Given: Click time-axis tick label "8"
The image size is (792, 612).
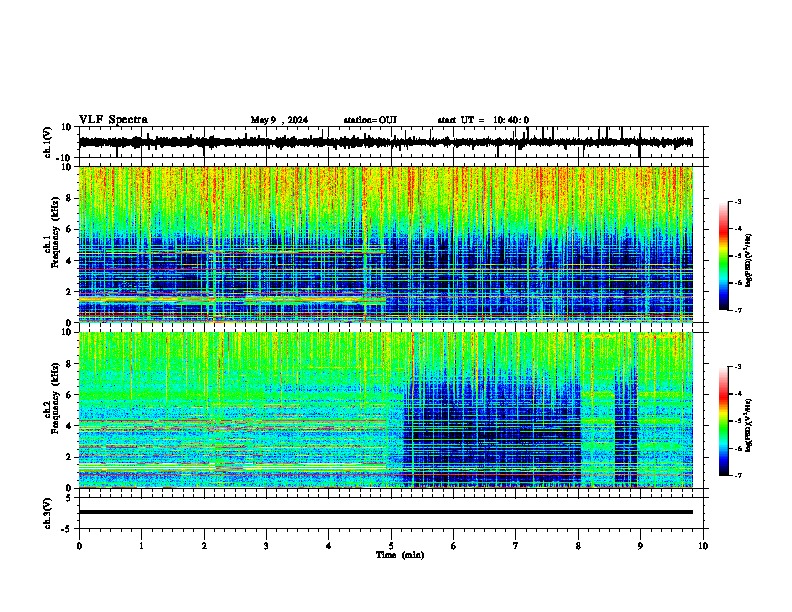Looking at the screenshot, I should coord(578,546).
